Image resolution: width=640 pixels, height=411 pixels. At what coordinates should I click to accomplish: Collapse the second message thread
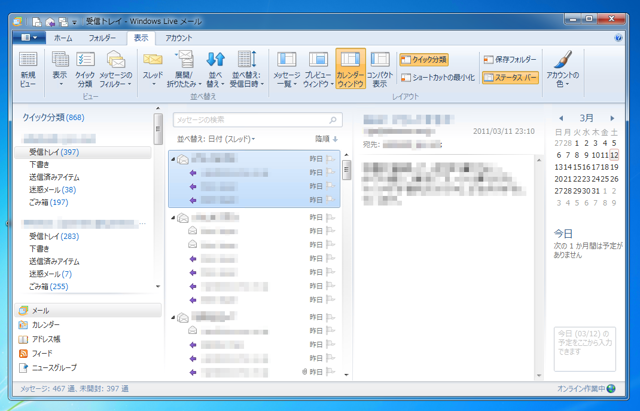(x=173, y=218)
